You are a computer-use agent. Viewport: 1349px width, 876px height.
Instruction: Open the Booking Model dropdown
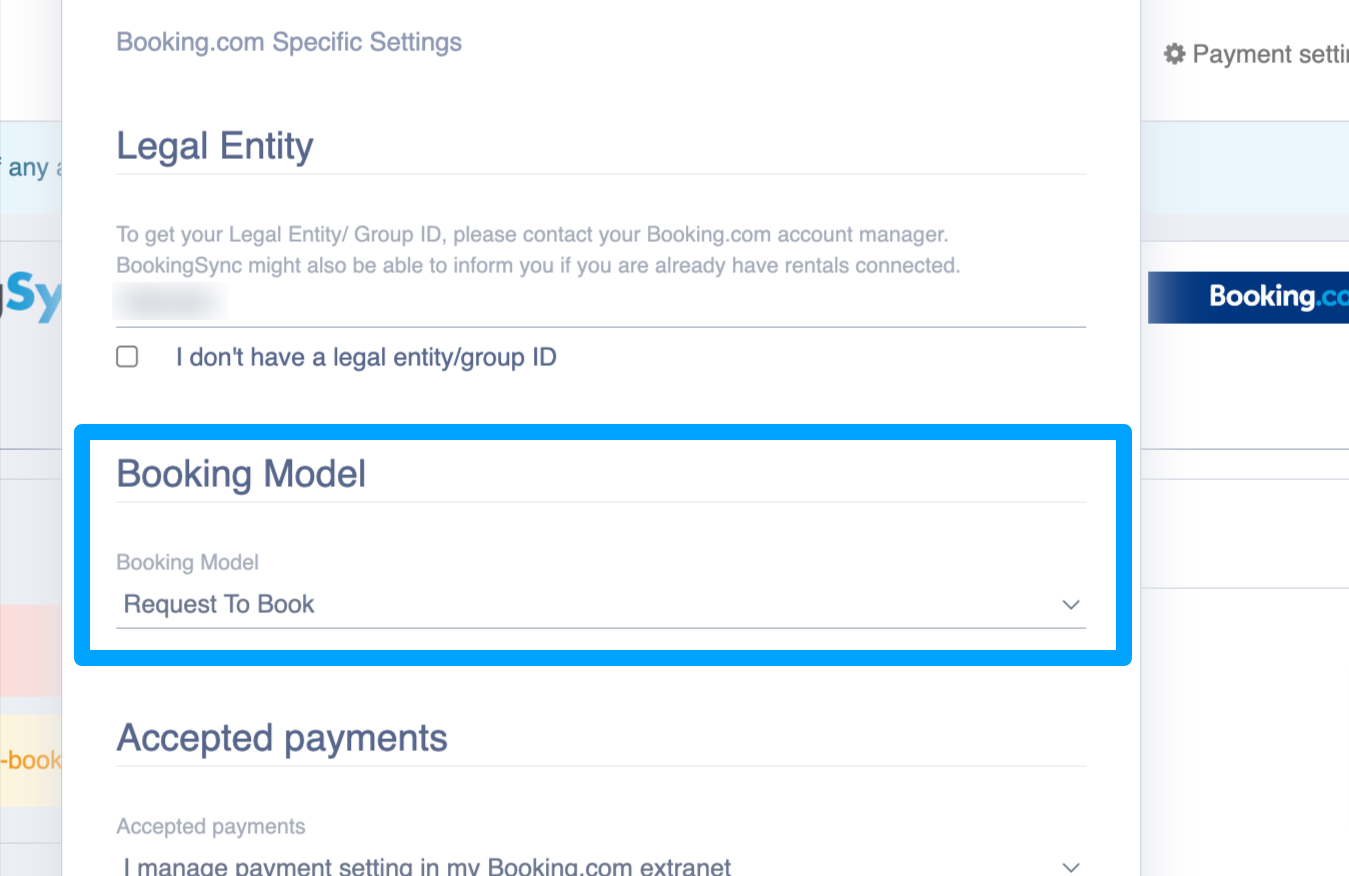coord(601,604)
